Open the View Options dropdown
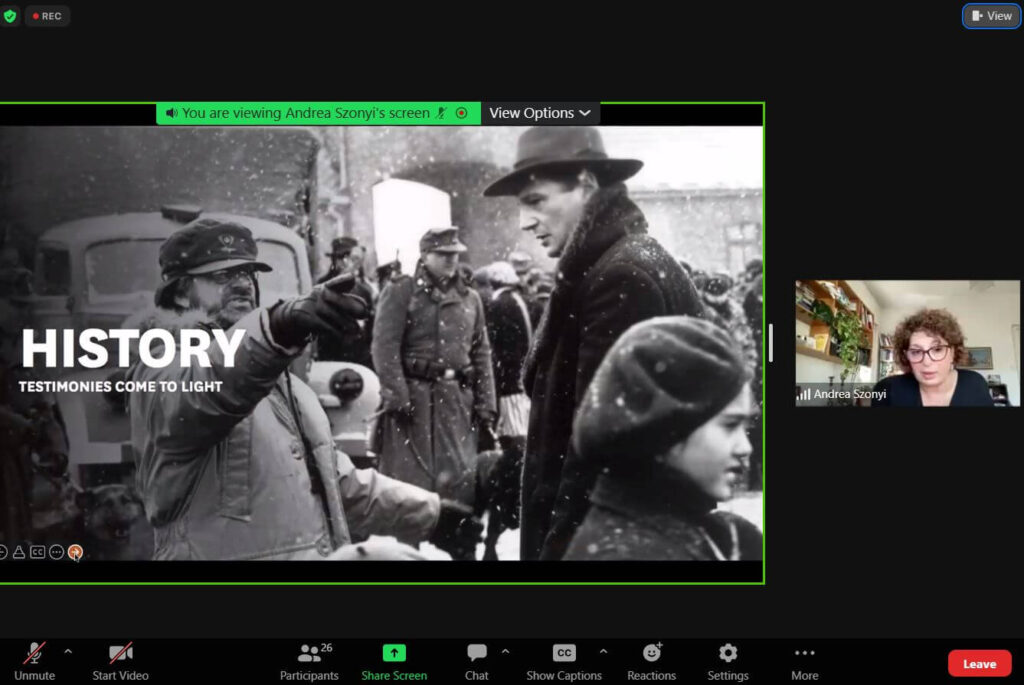1024x685 pixels. (x=540, y=113)
